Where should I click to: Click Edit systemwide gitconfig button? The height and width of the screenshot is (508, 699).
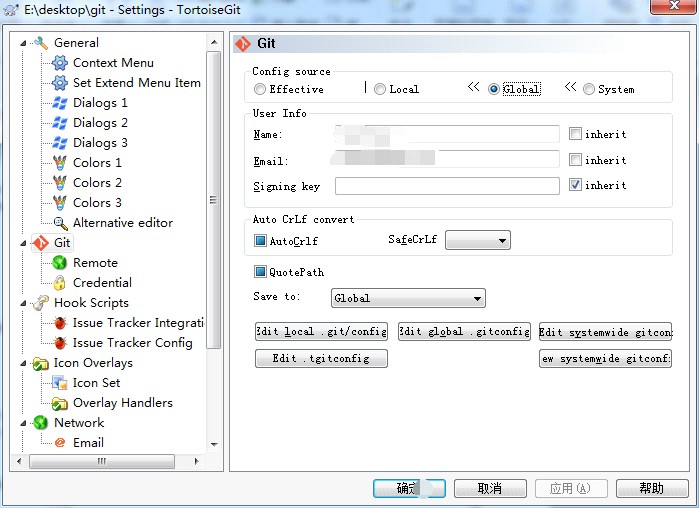pyautogui.click(x=605, y=332)
